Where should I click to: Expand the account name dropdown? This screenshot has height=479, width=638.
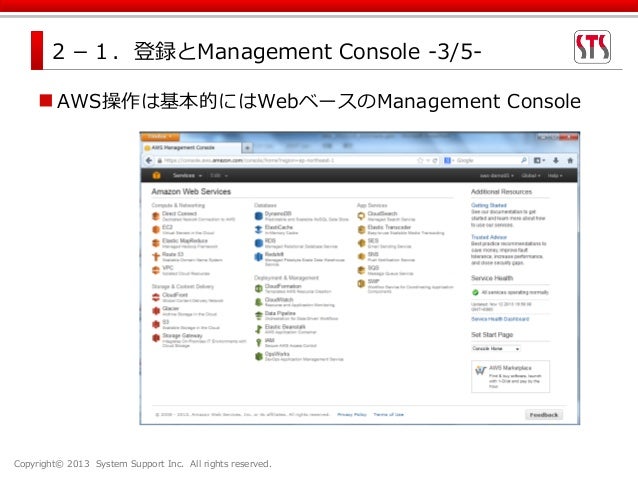496,175
